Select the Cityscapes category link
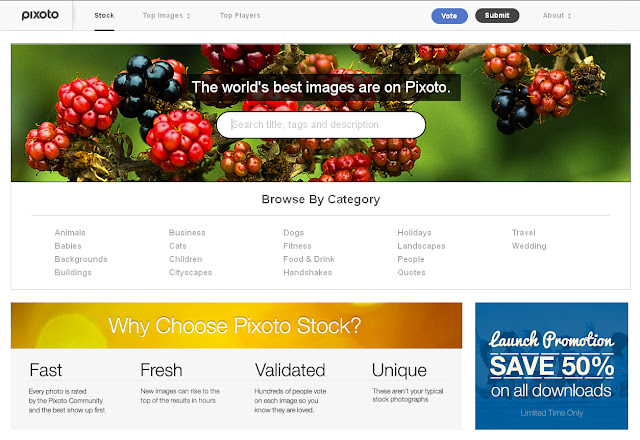 pyautogui.click(x=190, y=272)
